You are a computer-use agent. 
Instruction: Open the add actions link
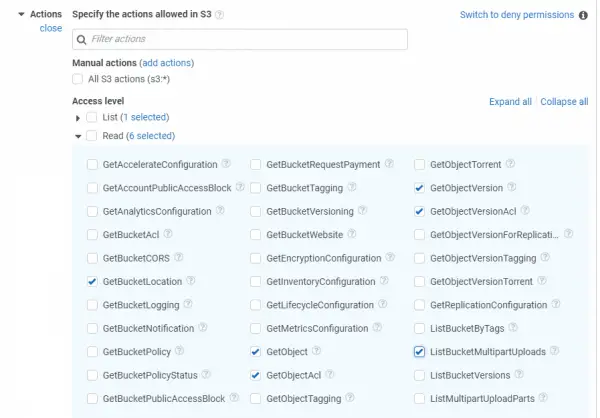coord(166,63)
